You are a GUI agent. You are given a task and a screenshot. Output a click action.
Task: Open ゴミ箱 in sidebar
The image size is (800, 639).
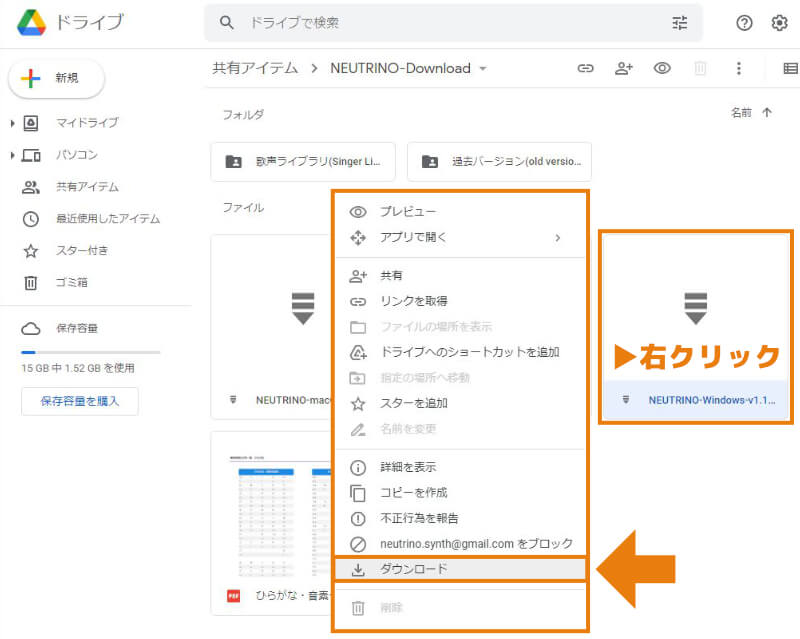click(x=71, y=282)
